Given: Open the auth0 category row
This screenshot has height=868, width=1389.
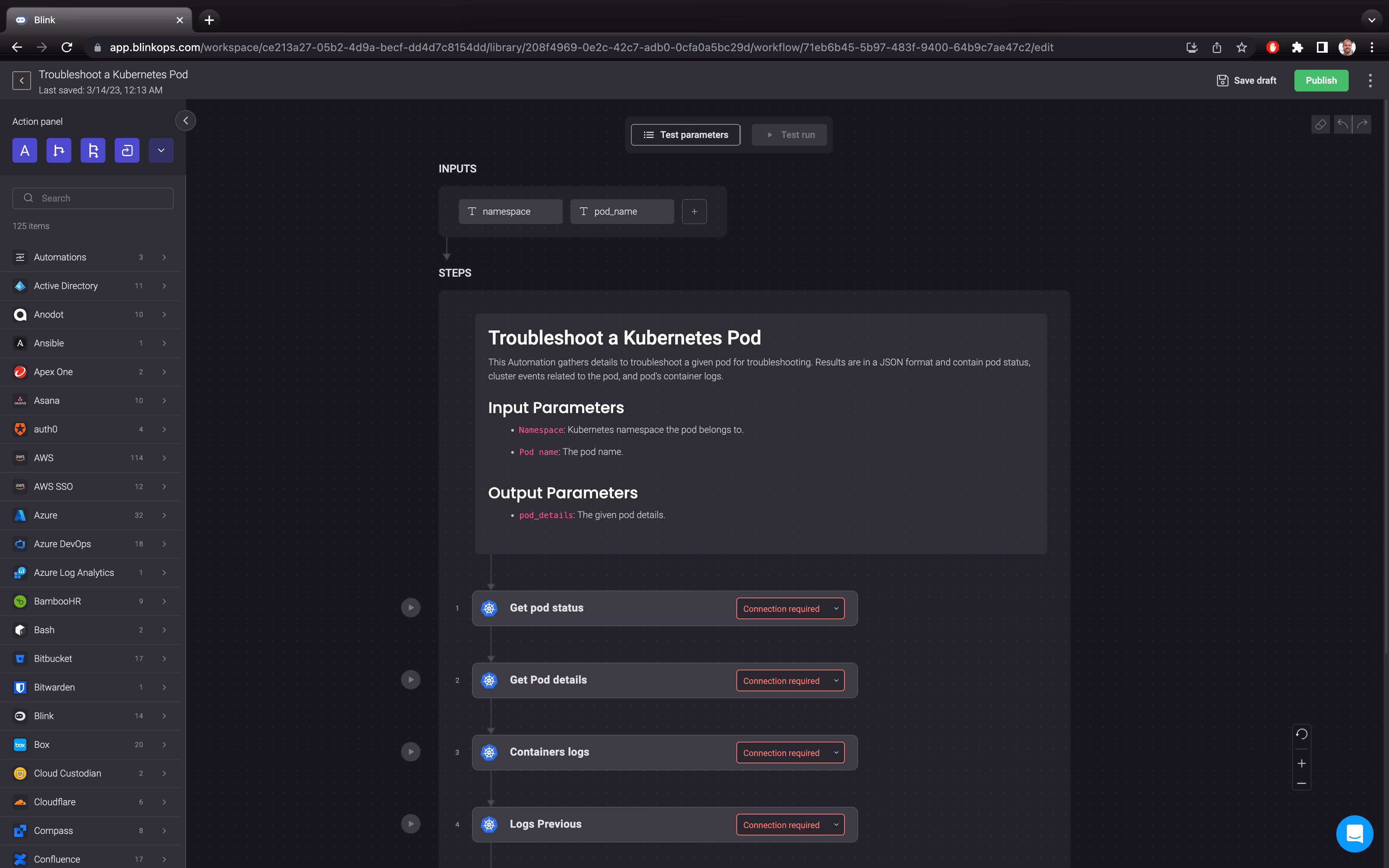Looking at the screenshot, I should pos(91,429).
